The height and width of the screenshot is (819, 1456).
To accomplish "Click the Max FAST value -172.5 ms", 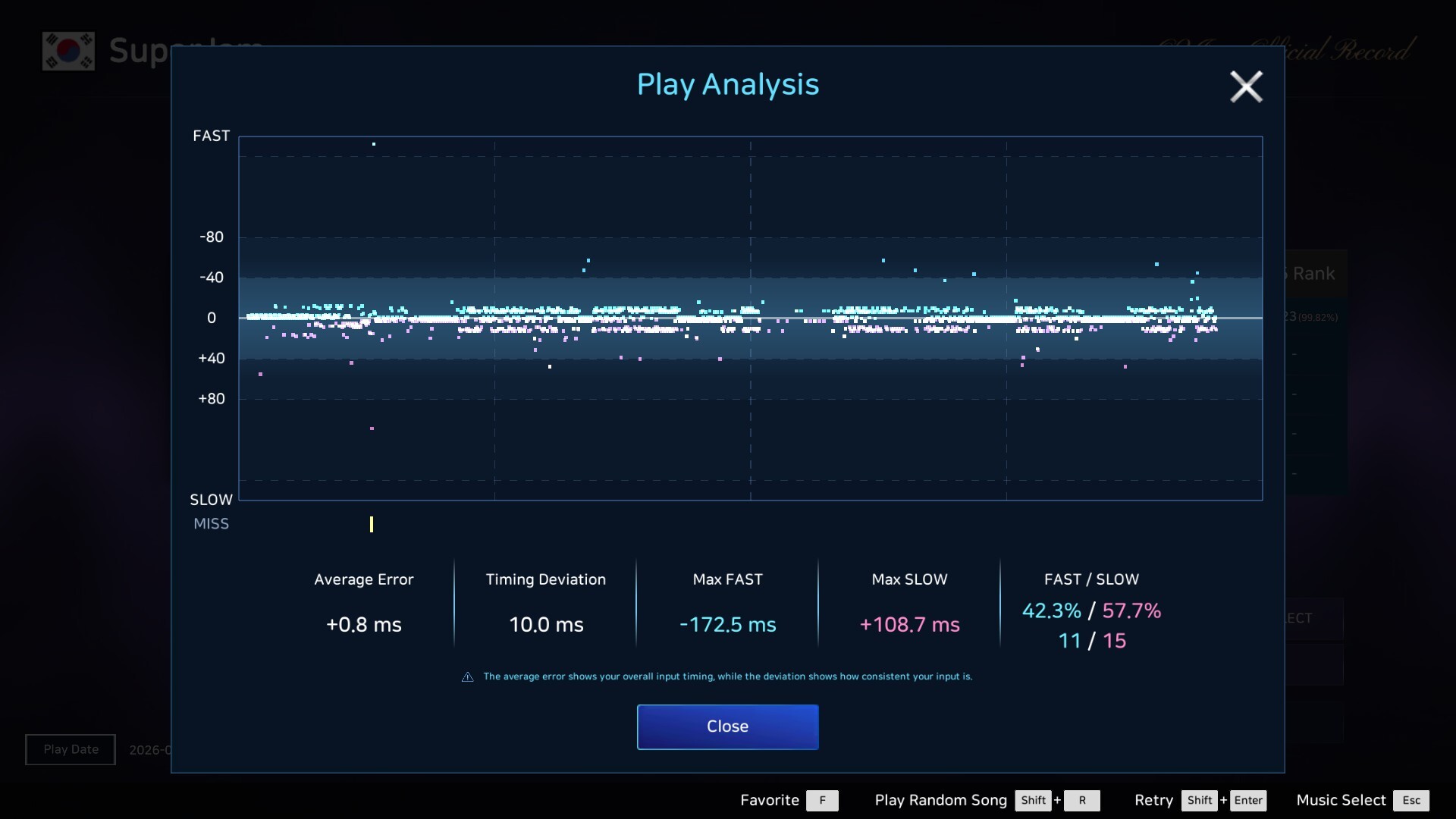I will tap(728, 624).
